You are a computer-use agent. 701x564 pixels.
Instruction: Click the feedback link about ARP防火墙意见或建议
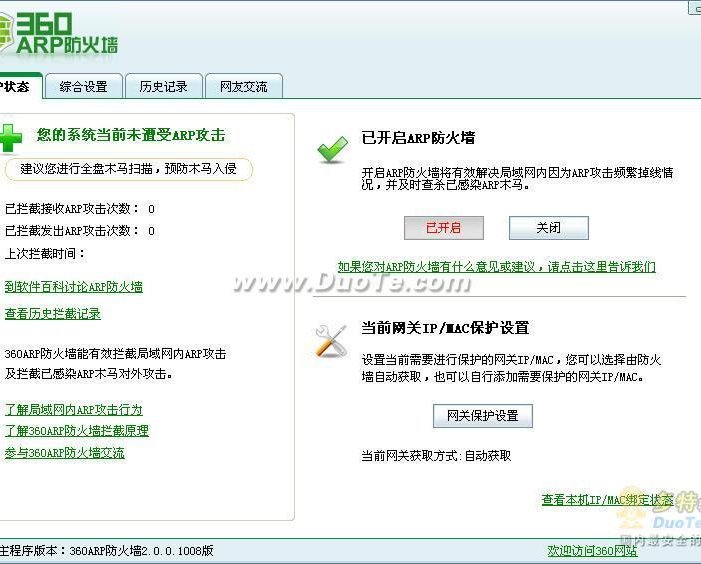pyautogui.click(x=497, y=267)
